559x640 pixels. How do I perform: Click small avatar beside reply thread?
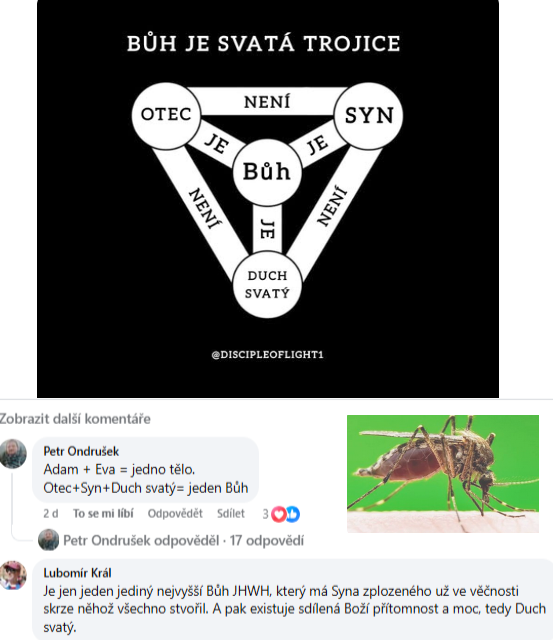[49, 540]
